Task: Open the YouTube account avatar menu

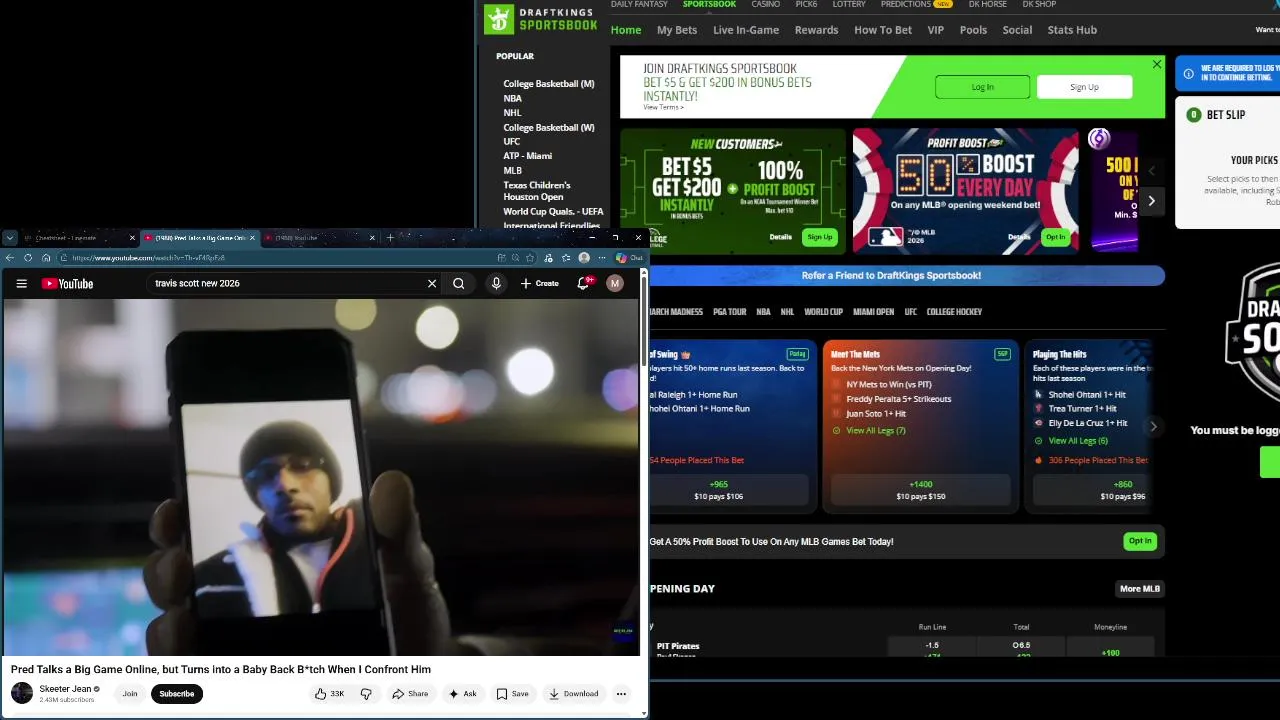Action: pyautogui.click(x=615, y=284)
